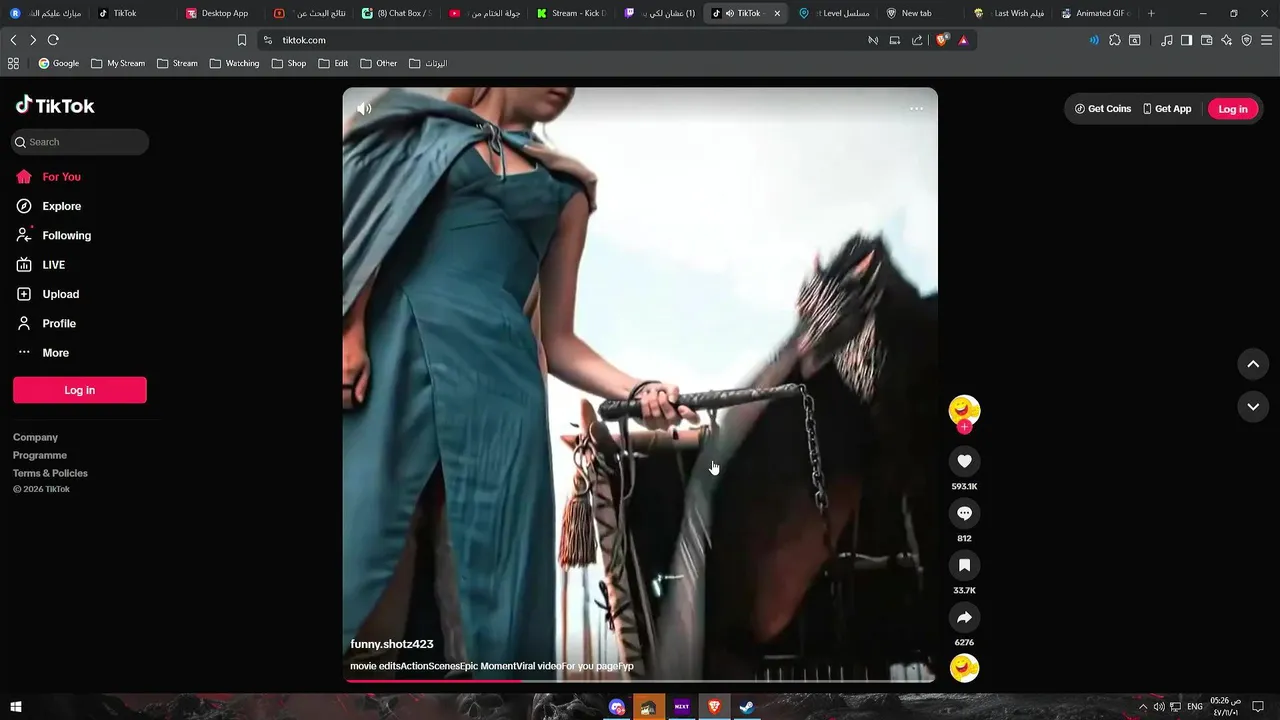Open the Other bookmarks folder

point(378,63)
